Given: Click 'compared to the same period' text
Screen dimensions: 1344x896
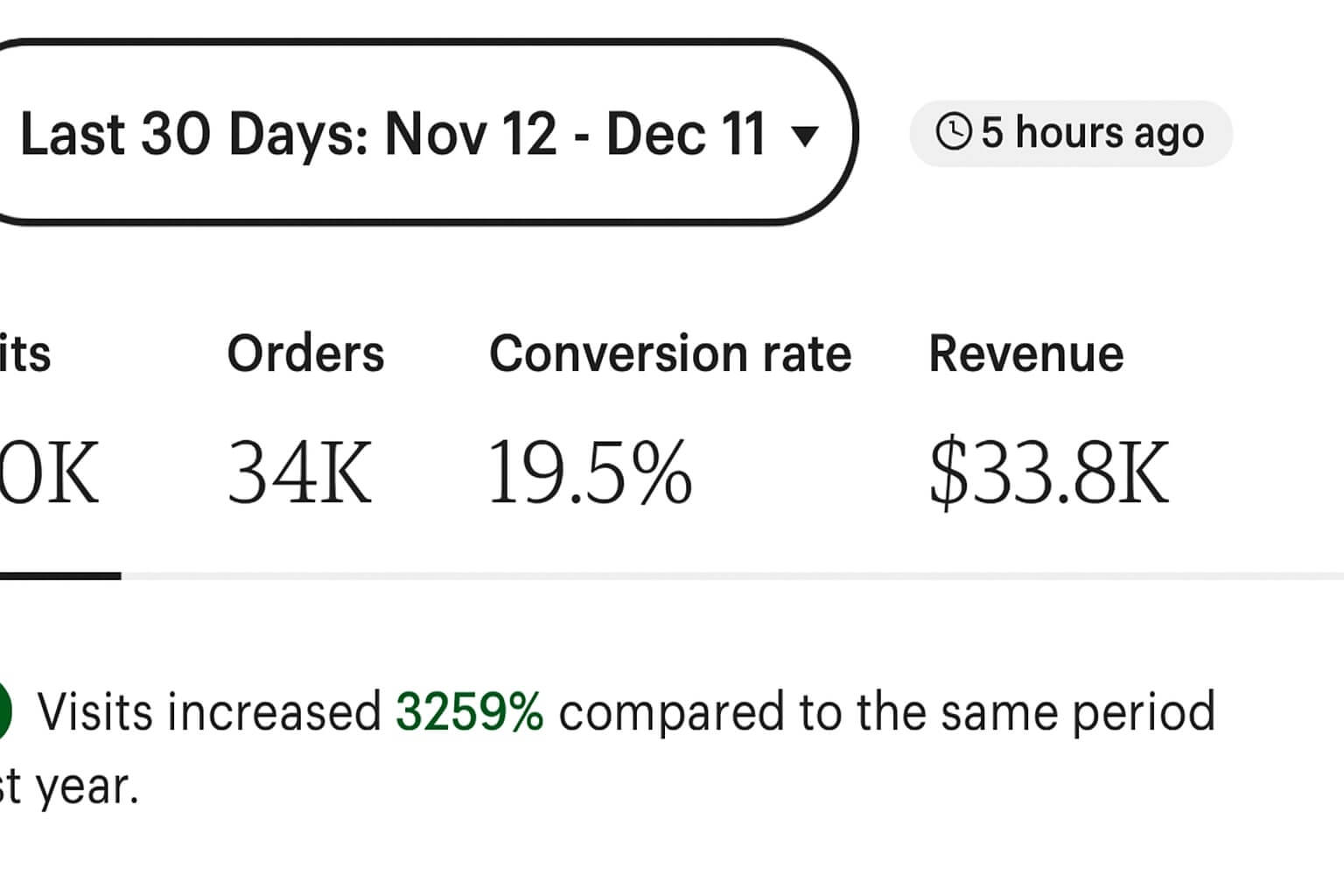Looking at the screenshot, I should pos(887,711).
